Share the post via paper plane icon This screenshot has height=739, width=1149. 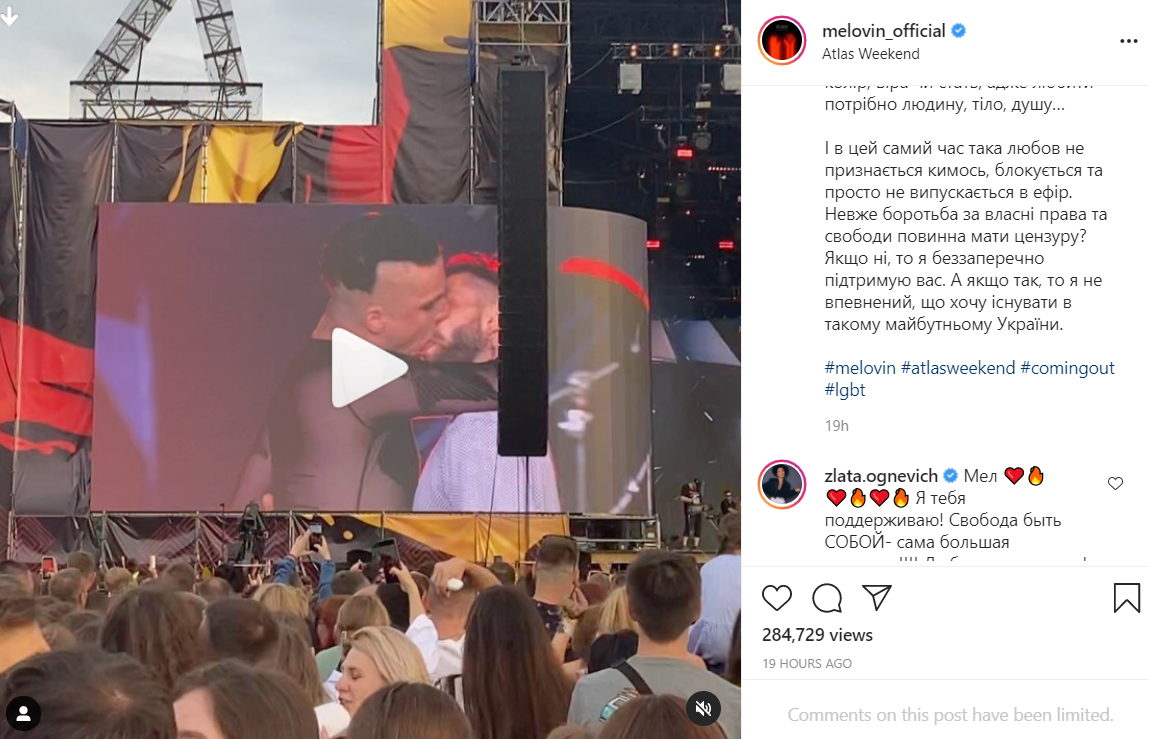point(876,598)
